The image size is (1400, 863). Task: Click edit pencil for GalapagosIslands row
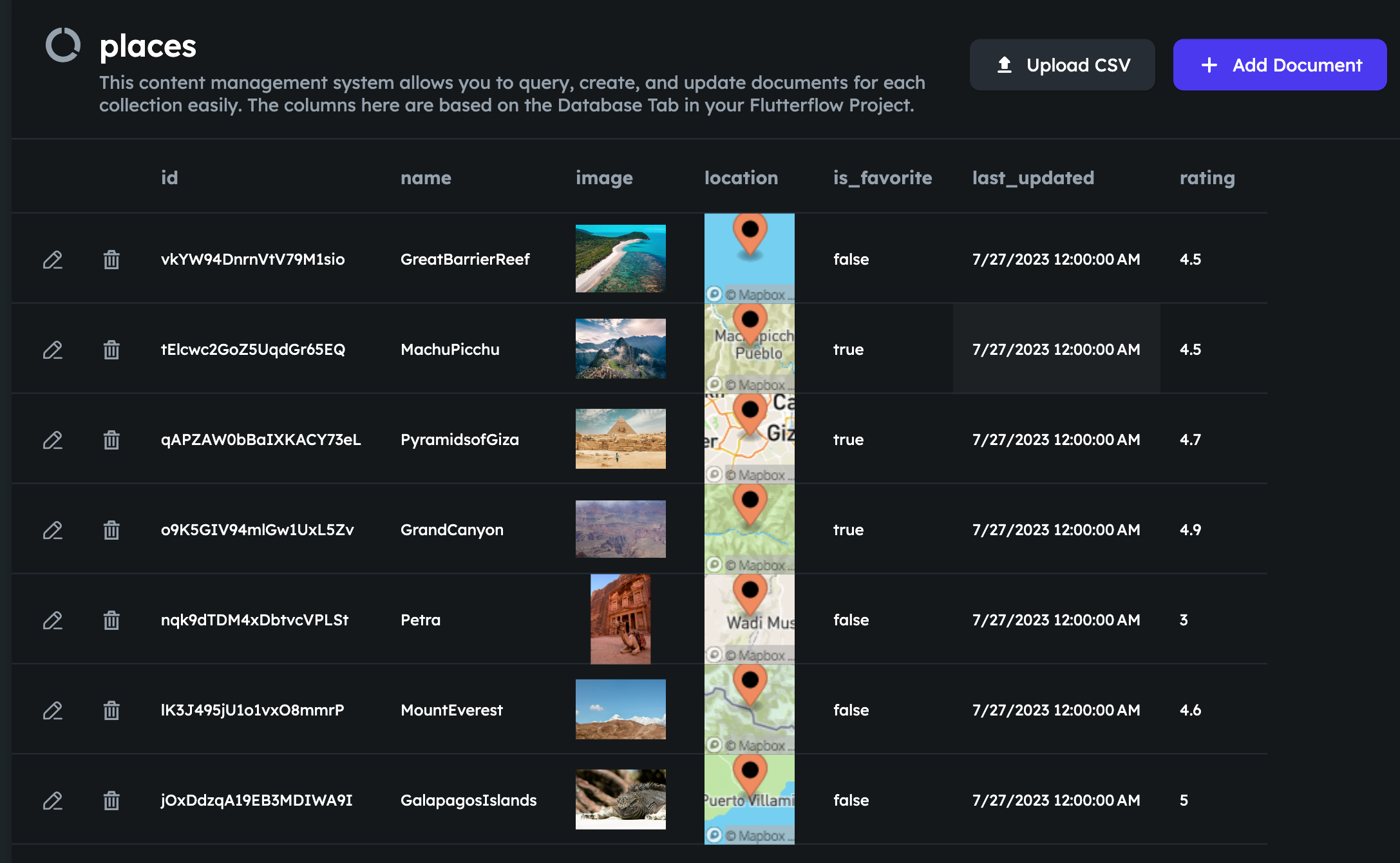pos(53,801)
